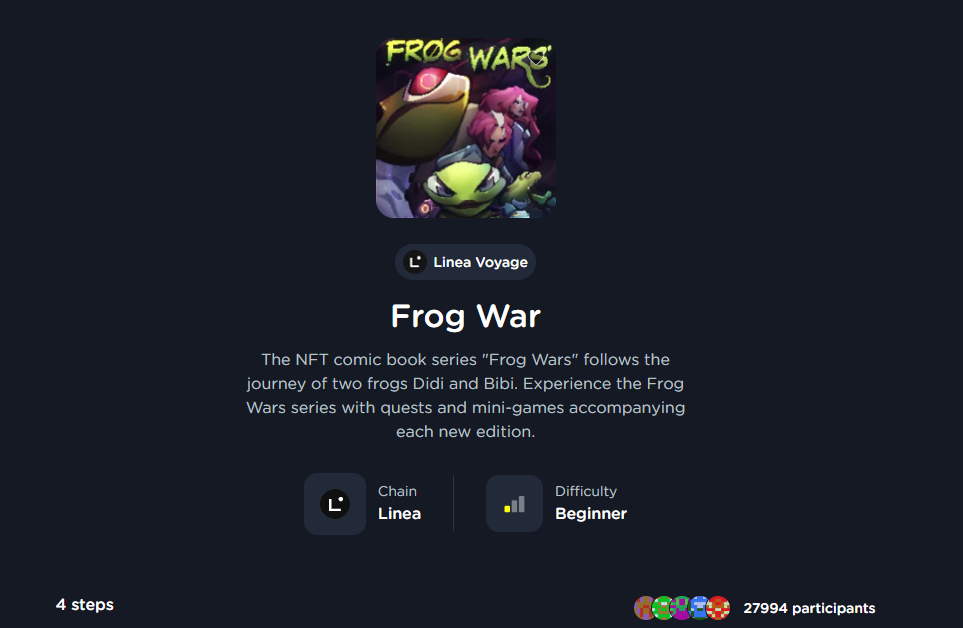963x628 pixels.
Task: Click the Linea chain logo icon
Action: [x=335, y=504]
